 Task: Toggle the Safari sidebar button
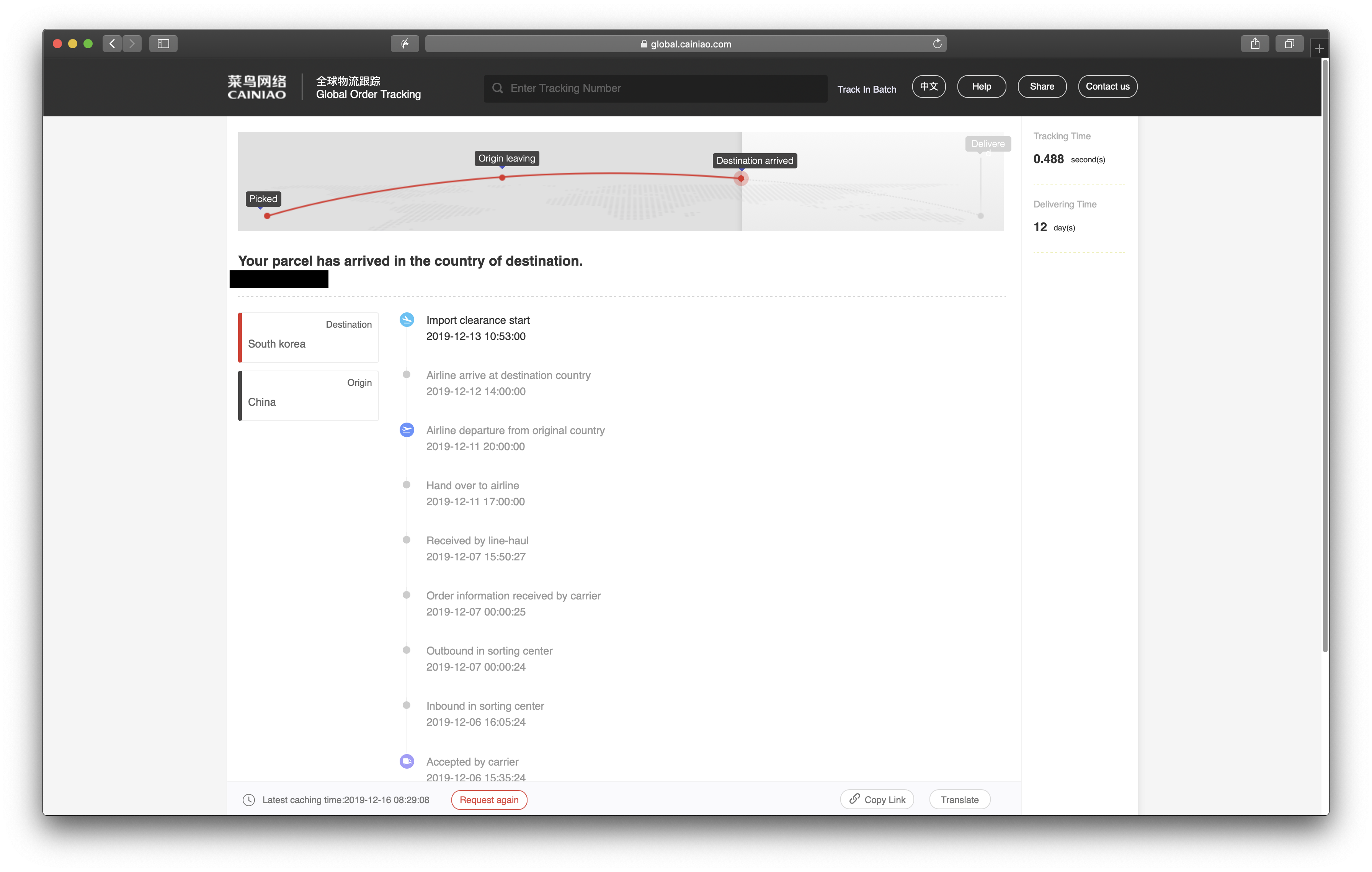click(163, 44)
